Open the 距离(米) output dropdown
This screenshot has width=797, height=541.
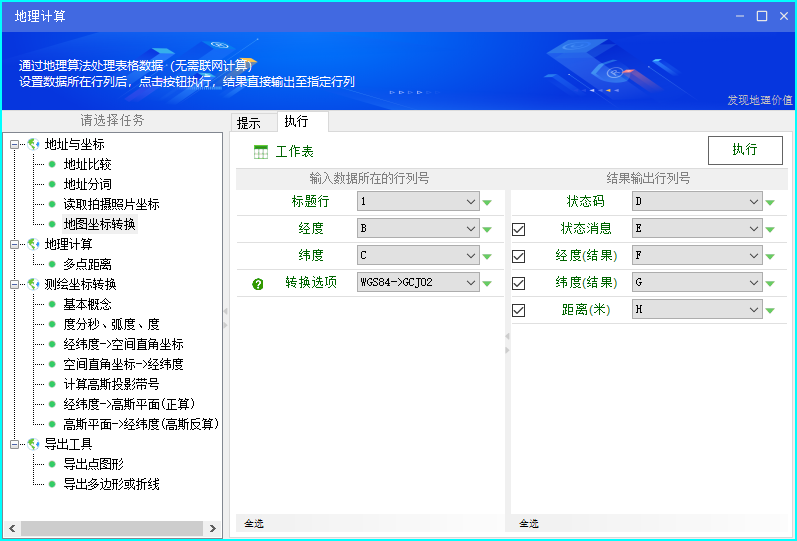coord(697,309)
